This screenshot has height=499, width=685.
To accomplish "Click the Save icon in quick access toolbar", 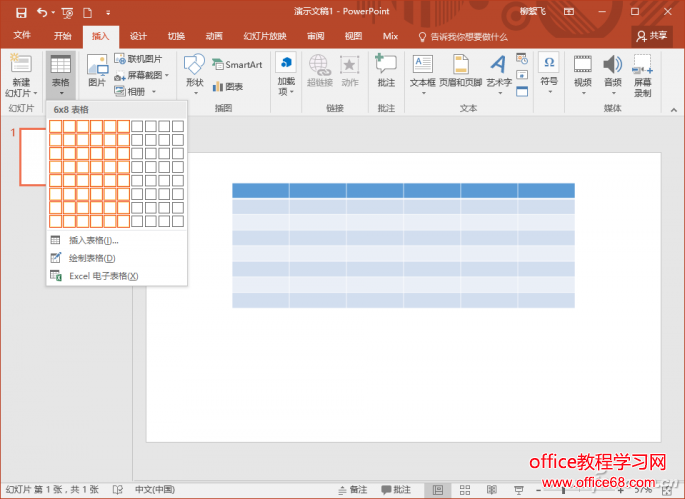I will click(16, 12).
